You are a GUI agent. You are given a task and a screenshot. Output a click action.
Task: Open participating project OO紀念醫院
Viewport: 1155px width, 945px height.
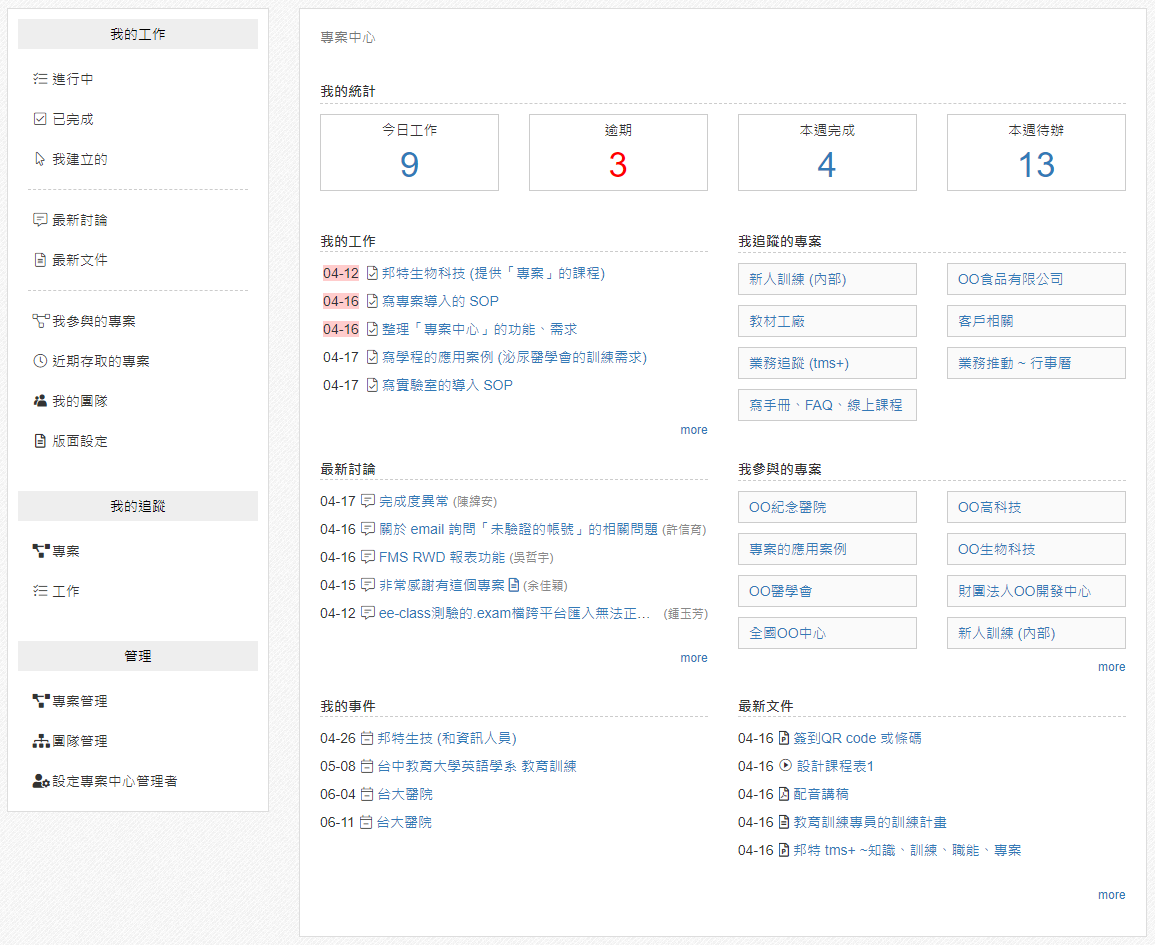827,507
